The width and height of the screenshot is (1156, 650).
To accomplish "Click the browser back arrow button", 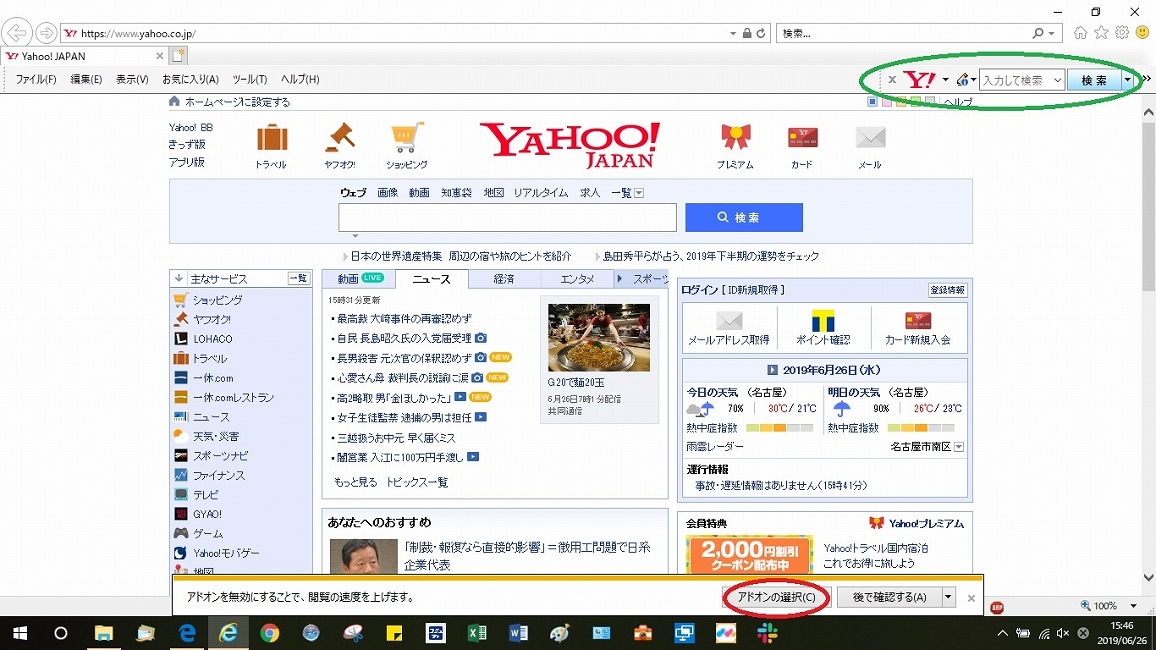I will pos(16,33).
